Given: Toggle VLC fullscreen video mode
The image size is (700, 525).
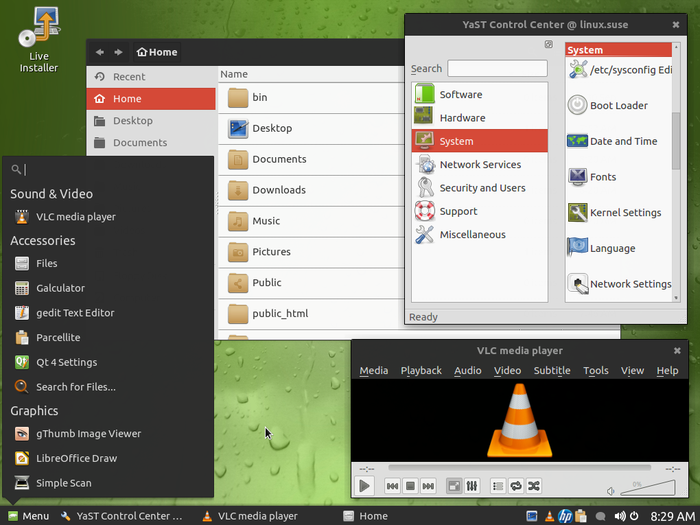Looking at the screenshot, I should [x=453, y=486].
